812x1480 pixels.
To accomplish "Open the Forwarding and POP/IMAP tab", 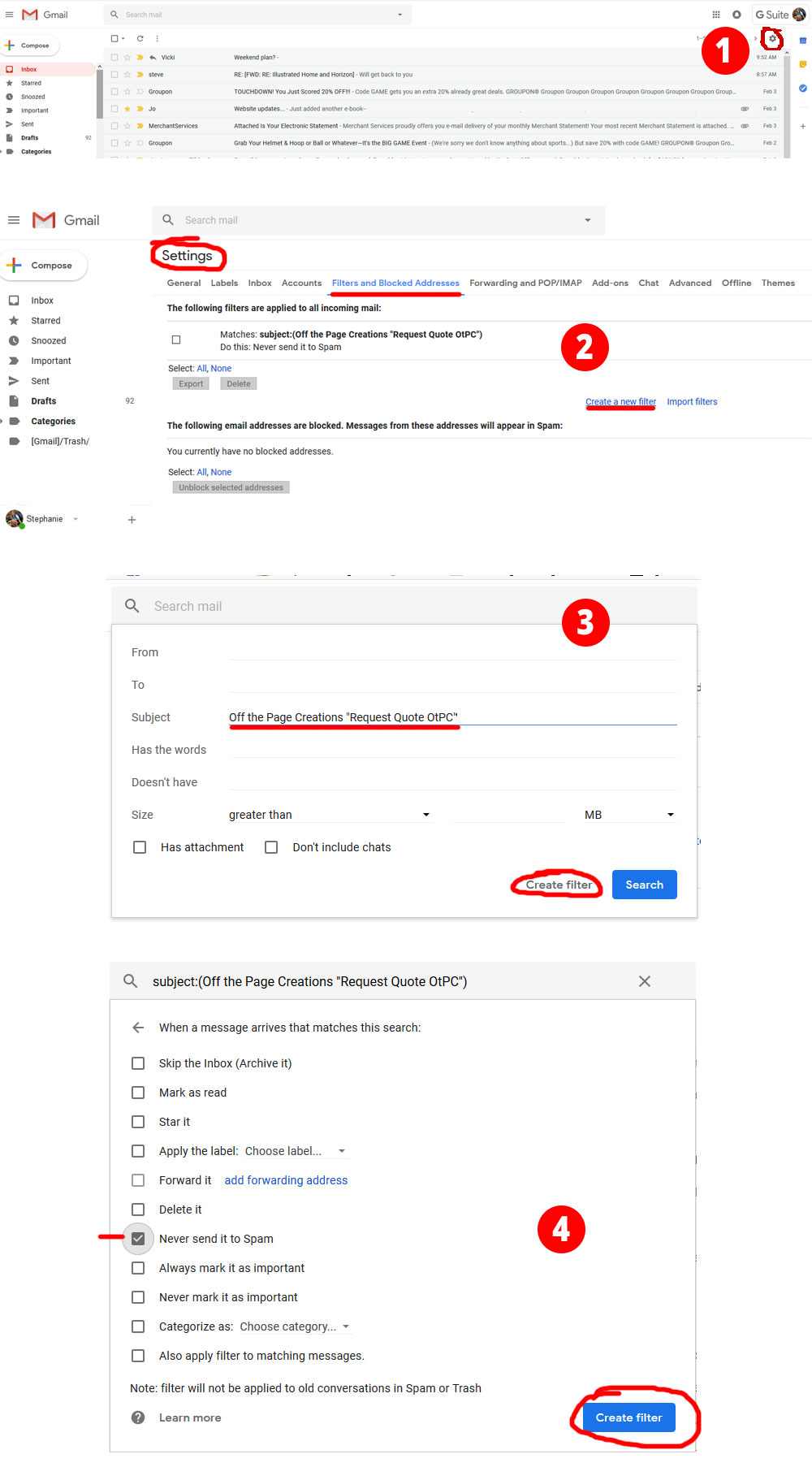I will pos(525,283).
